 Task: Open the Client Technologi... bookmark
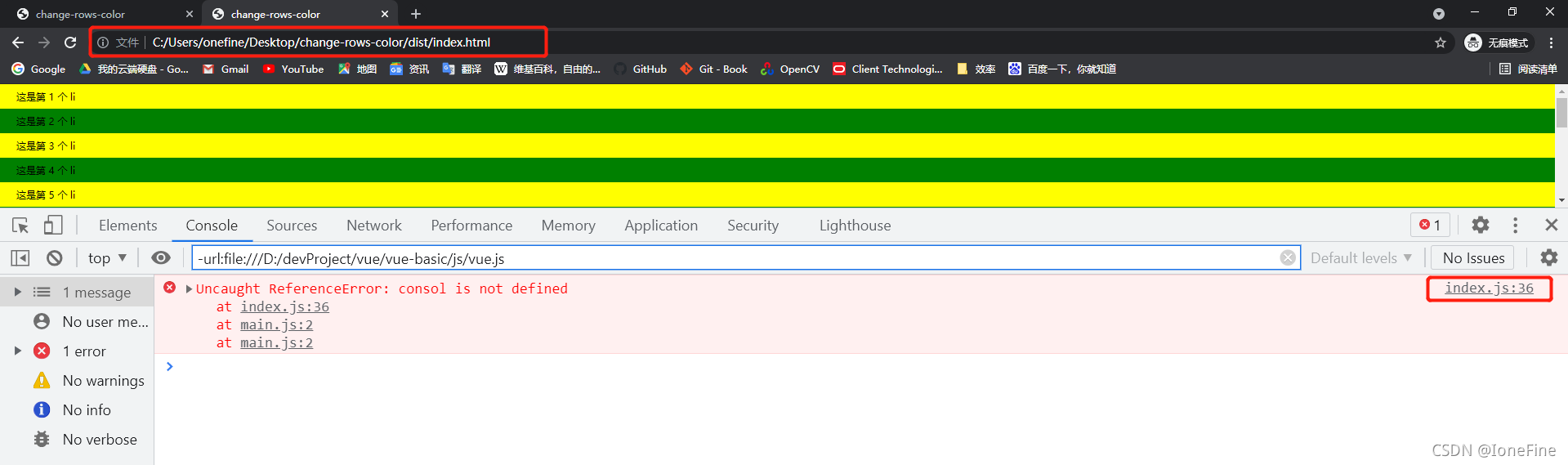pos(888,69)
